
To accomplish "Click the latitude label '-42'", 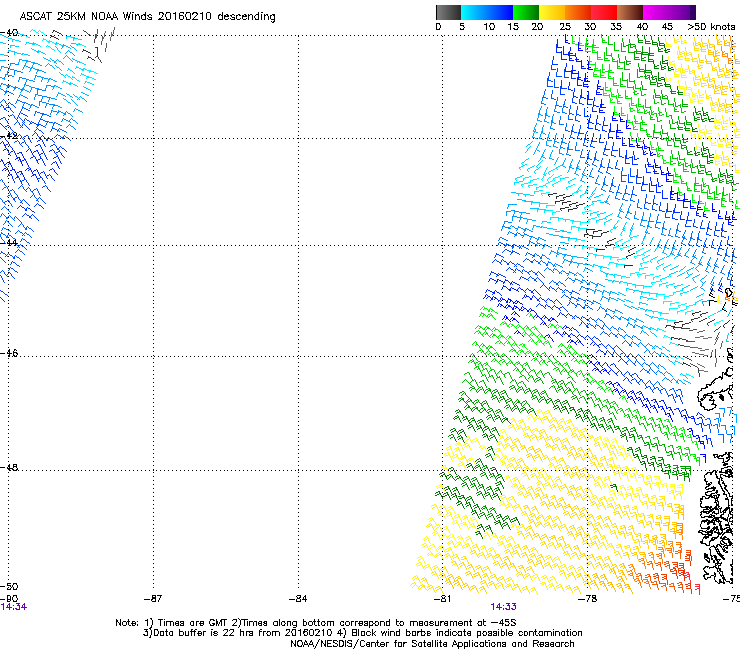I will point(9,135).
